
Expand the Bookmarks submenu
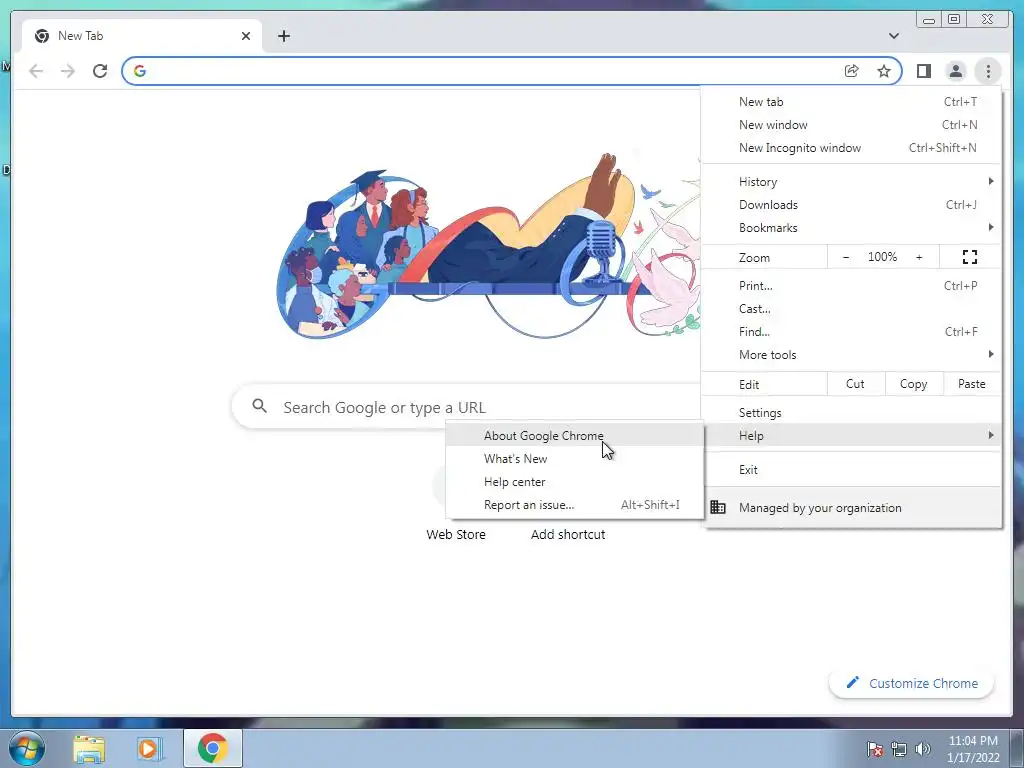point(852,227)
